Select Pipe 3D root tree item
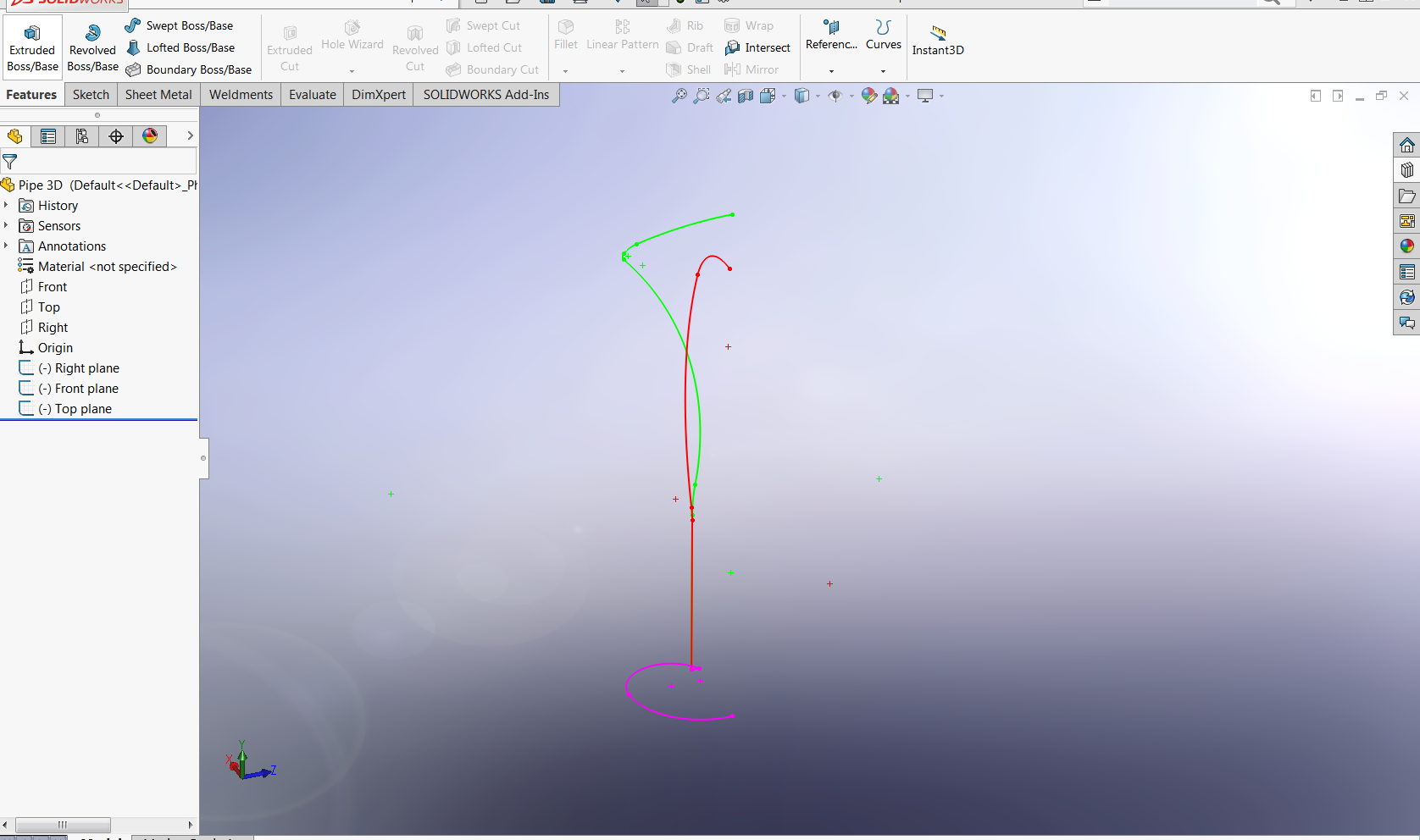 point(99,185)
